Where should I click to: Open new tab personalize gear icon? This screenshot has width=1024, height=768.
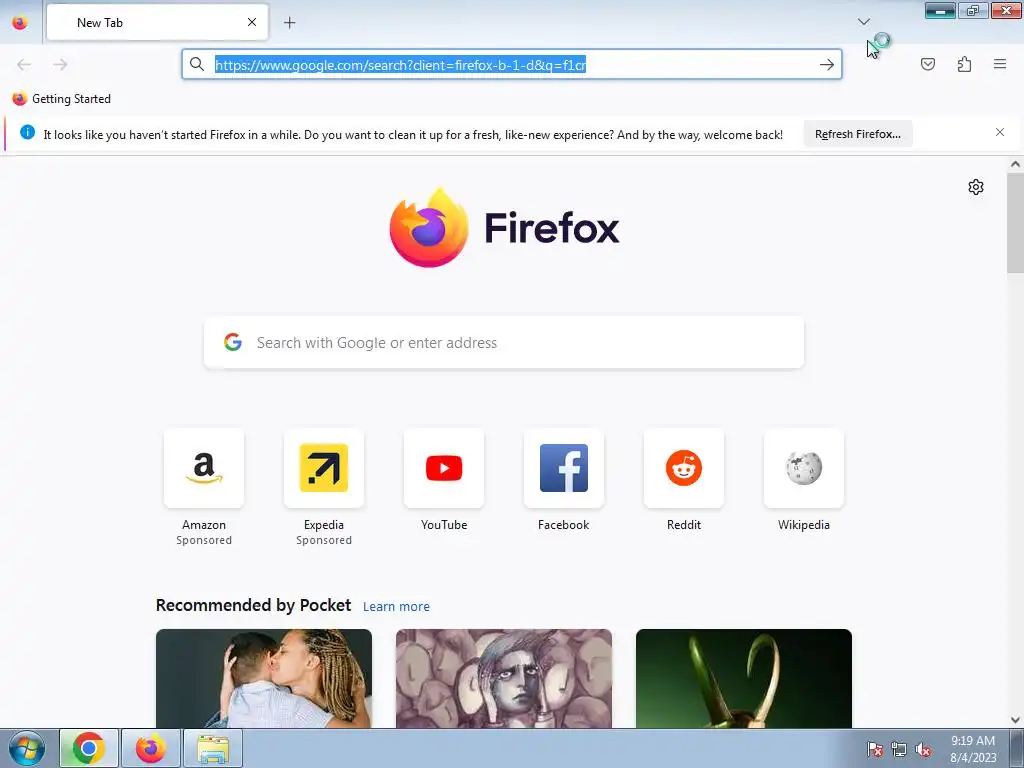pos(975,187)
